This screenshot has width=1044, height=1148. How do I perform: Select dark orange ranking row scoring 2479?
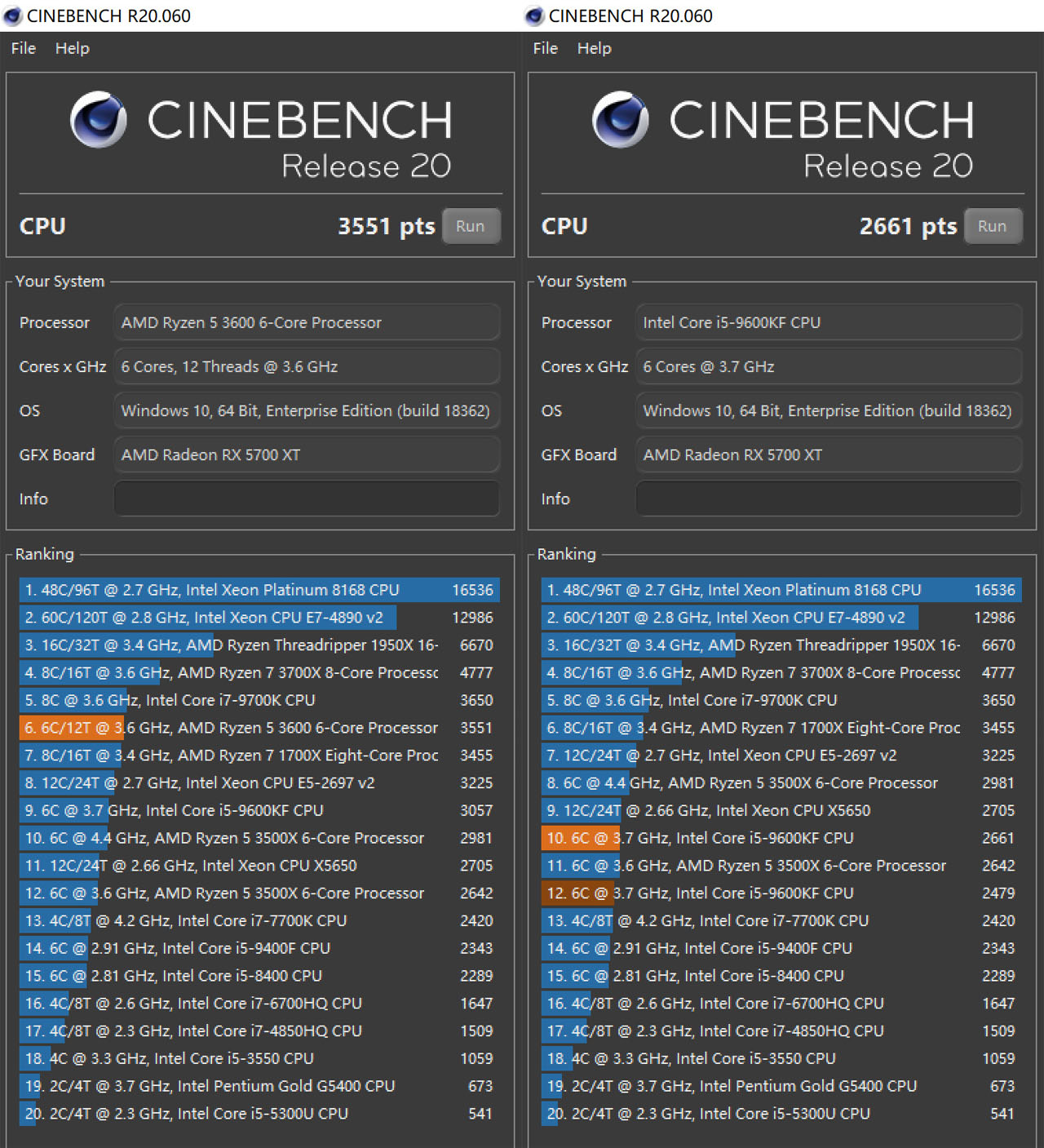[x=781, y=893]
